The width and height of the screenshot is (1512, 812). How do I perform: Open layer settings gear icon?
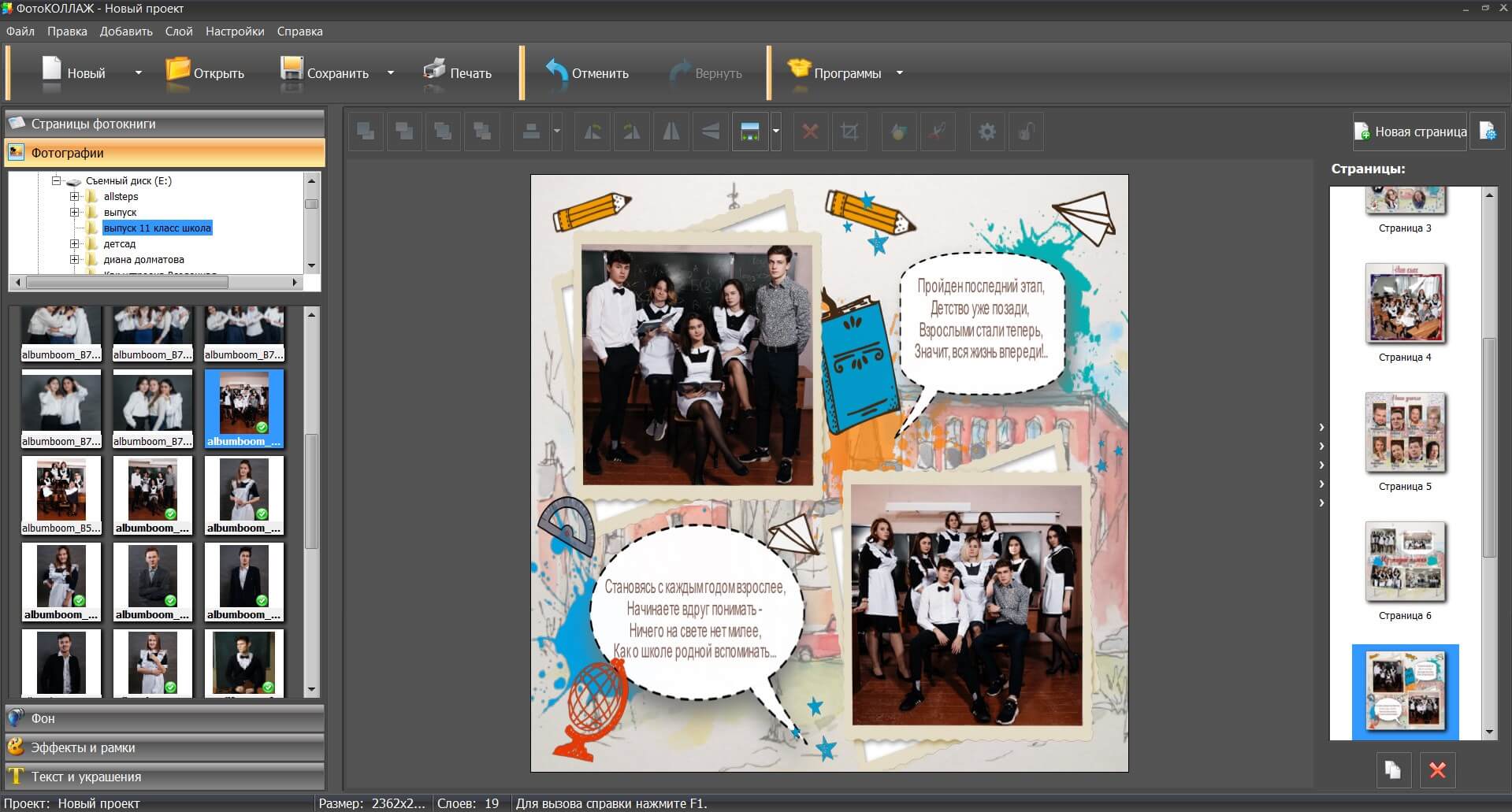pyautogui.click(x=987, y=132)
